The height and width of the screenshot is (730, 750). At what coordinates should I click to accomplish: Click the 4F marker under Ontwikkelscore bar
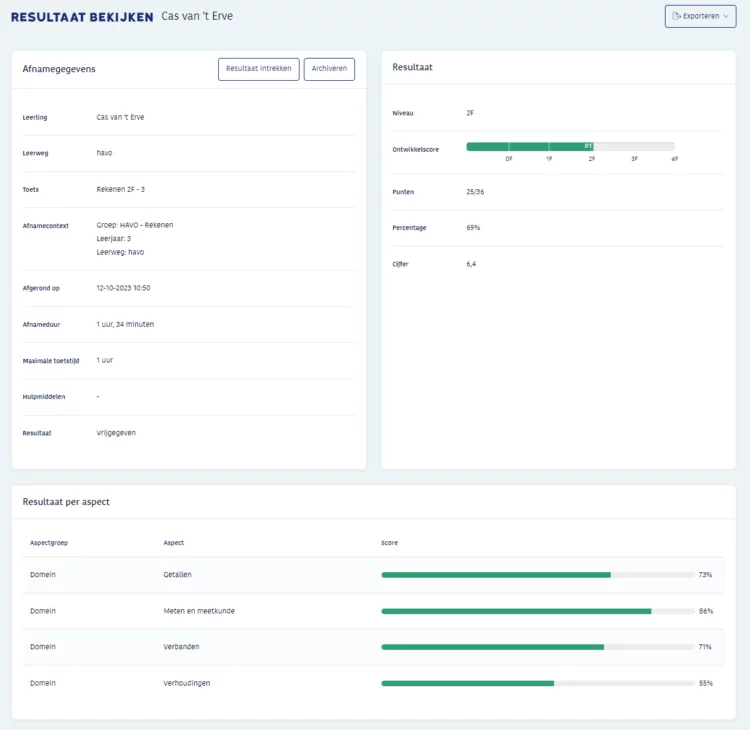[x=674, y=159]
